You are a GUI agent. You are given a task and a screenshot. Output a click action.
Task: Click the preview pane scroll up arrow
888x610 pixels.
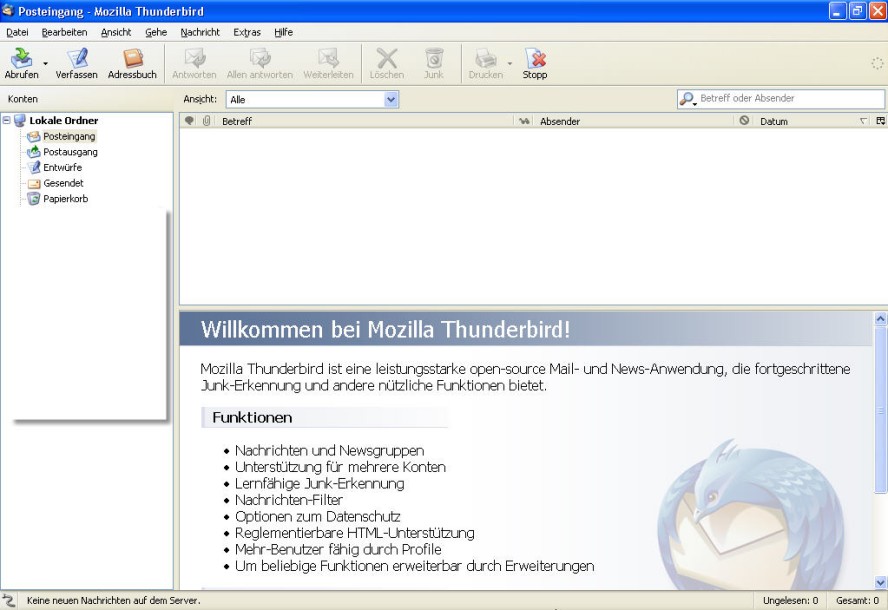pos(880,319)
